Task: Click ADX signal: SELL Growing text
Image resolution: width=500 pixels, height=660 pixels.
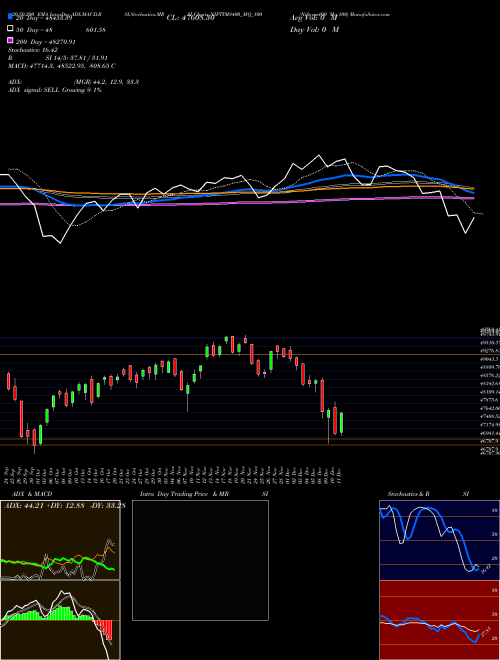Action: [x=55, y=90]
